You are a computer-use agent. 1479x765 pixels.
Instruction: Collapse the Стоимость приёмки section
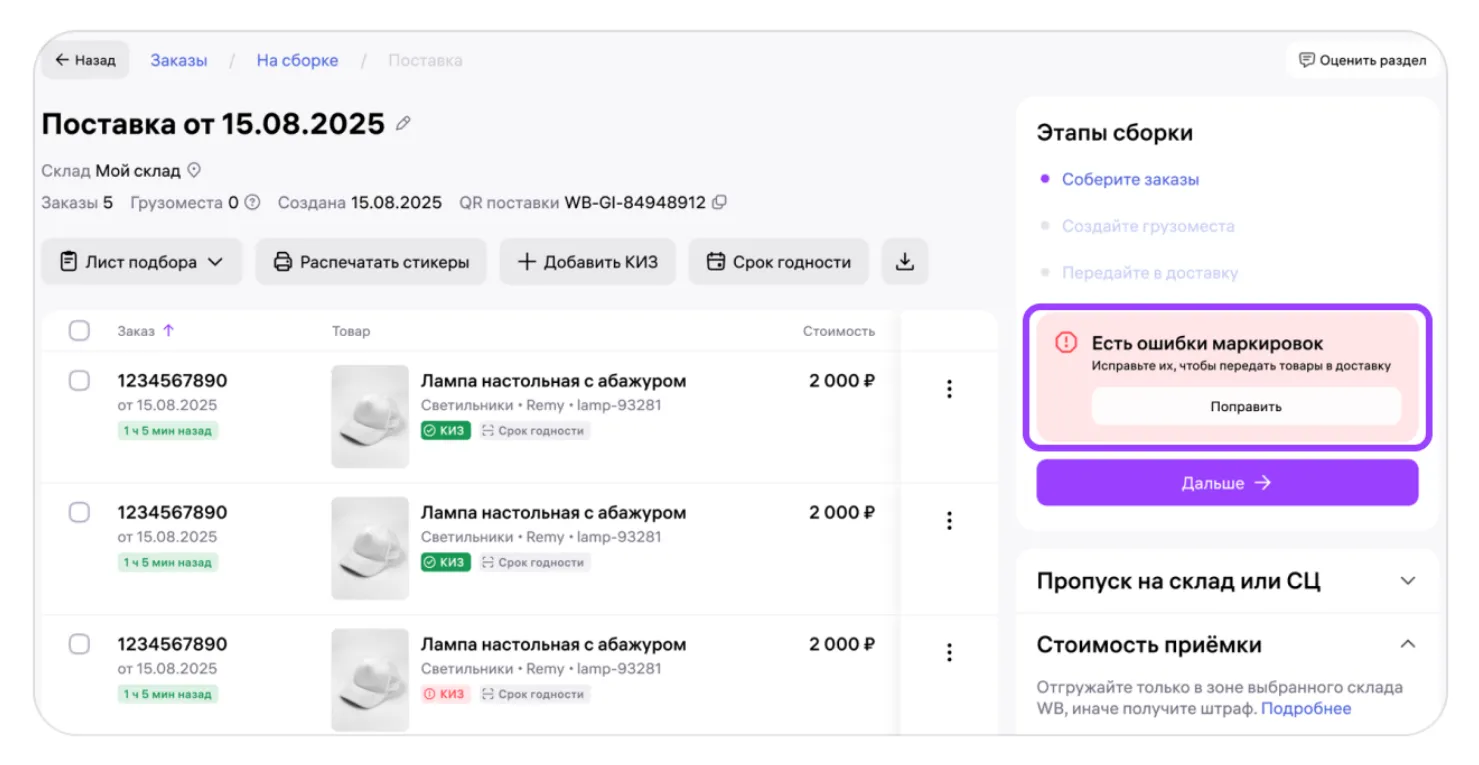coord(1408,644)
